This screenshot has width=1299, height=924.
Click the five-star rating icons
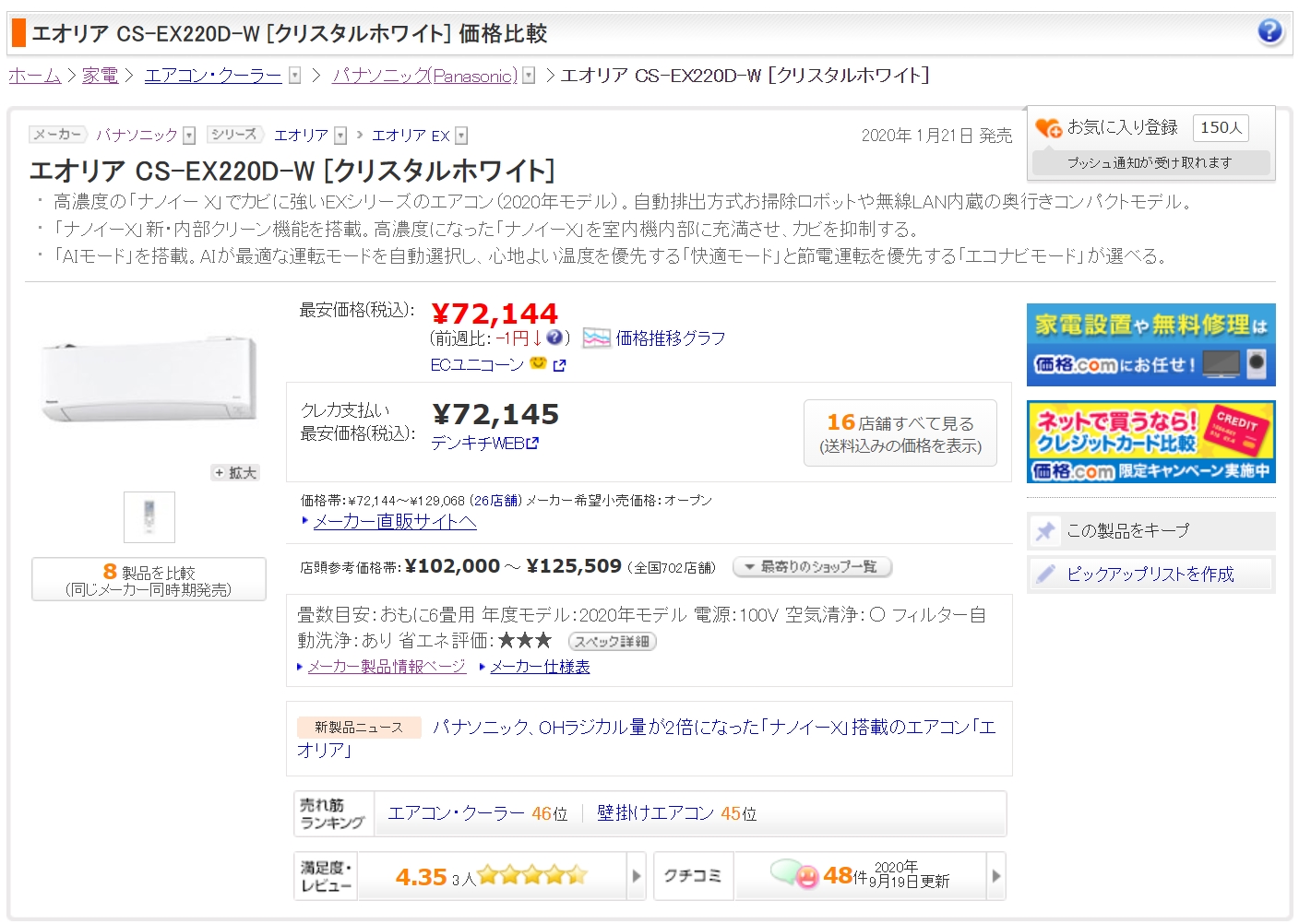pyautogui.click(x=532, y=875)
